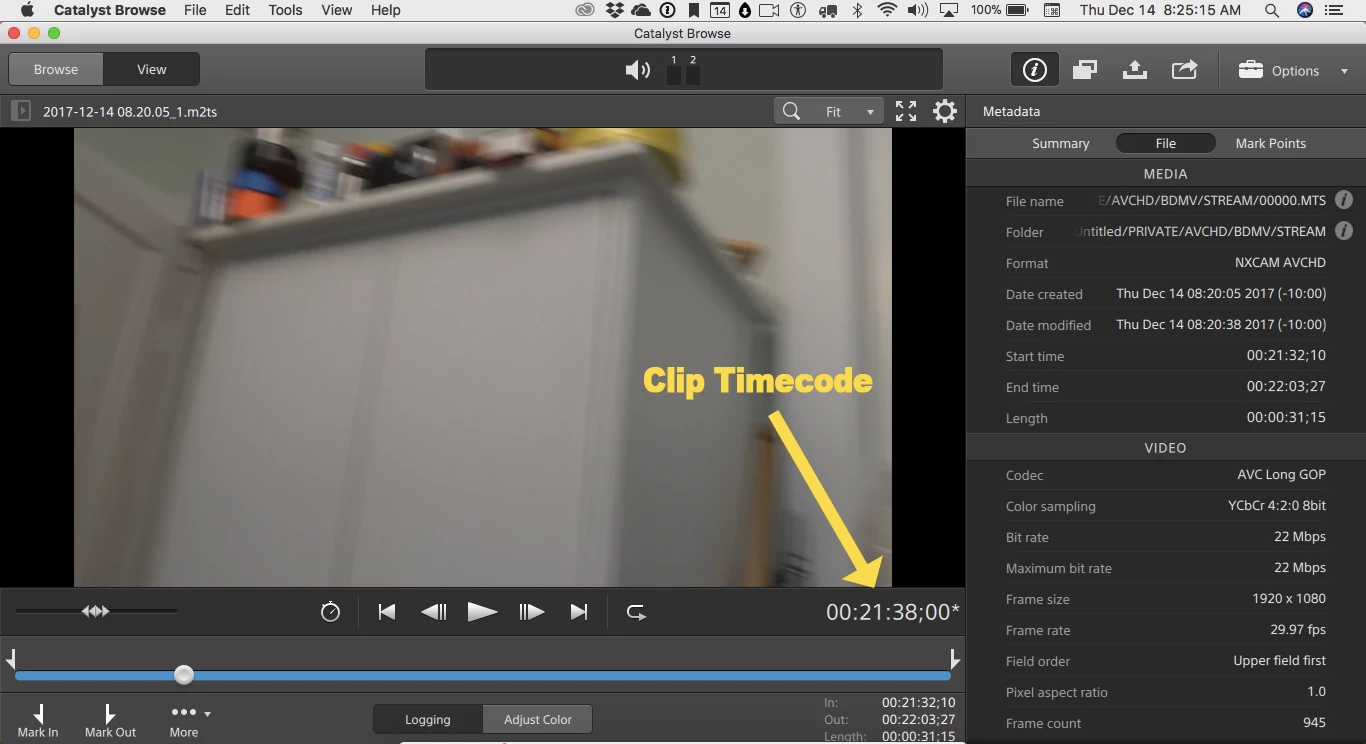Select the Mark Points tab
This screenshot has height=744, width=1366.
[x=1271, y=143]
